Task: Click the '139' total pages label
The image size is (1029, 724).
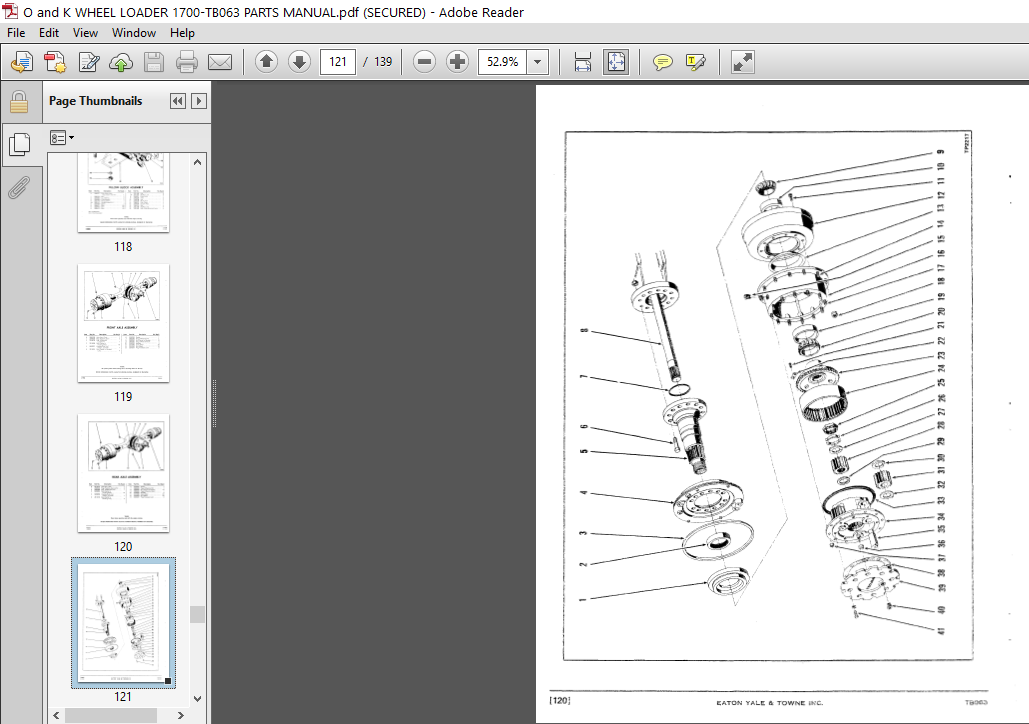Action: [x=383, y=62]
